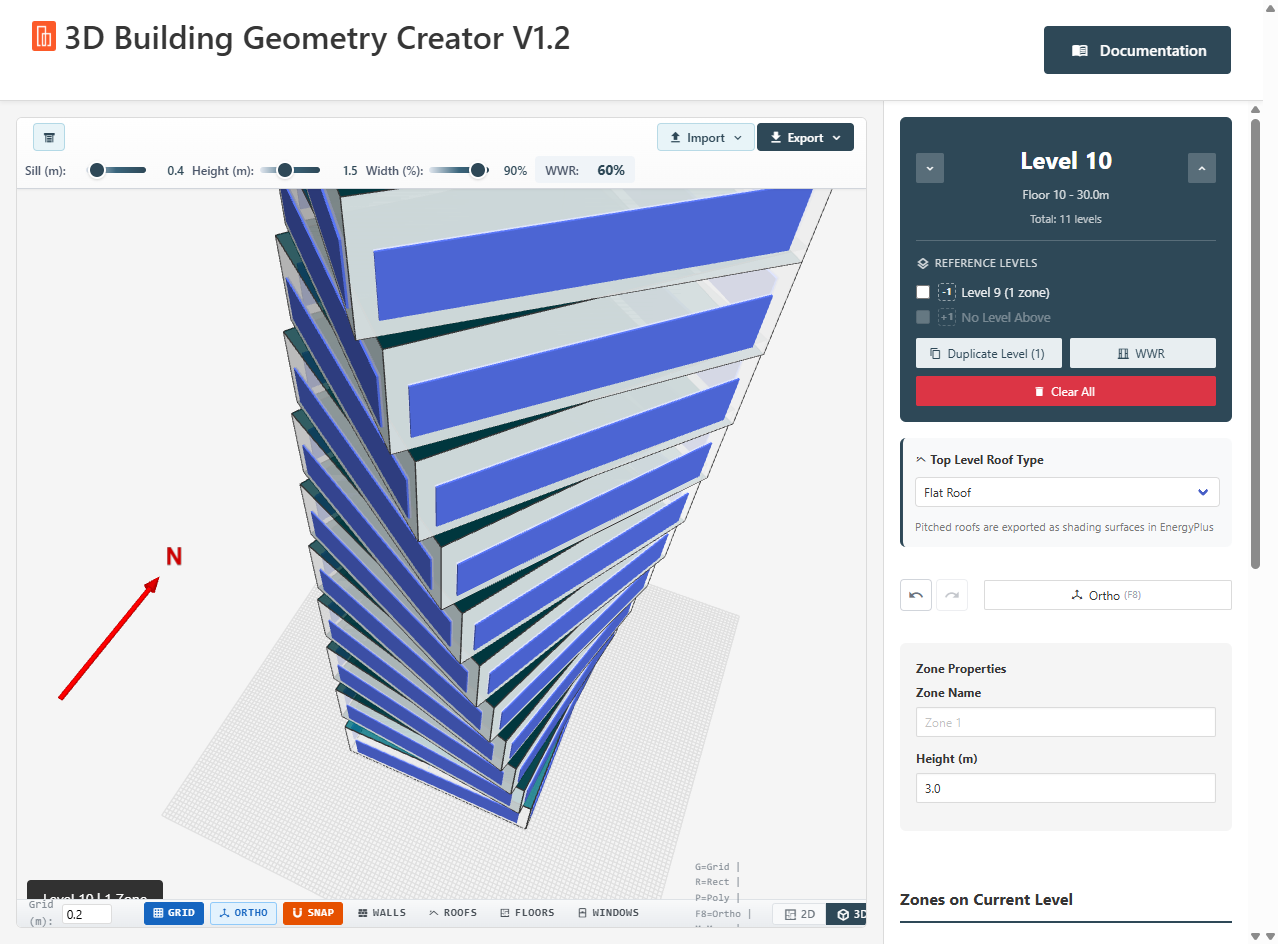Click the window Height slider handle
Screen dimensions: 1278x944
tap(285, 171)
